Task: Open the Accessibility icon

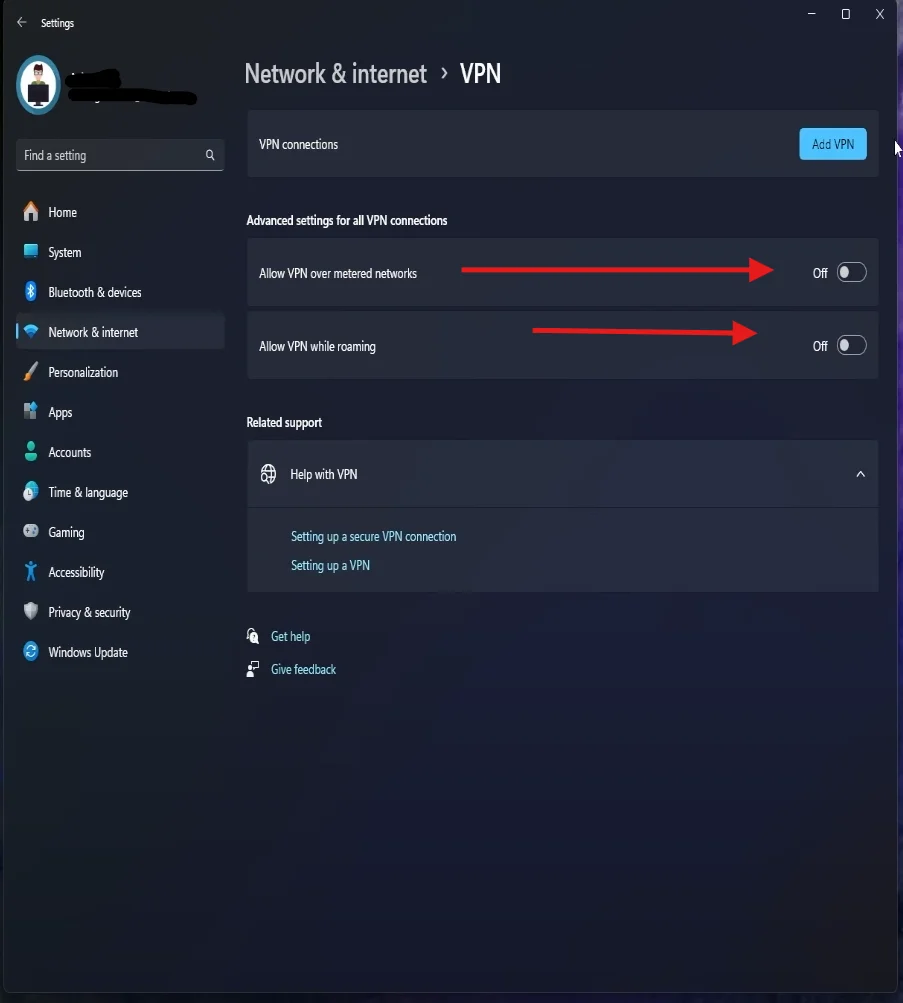Action: [x=31, y=572]
